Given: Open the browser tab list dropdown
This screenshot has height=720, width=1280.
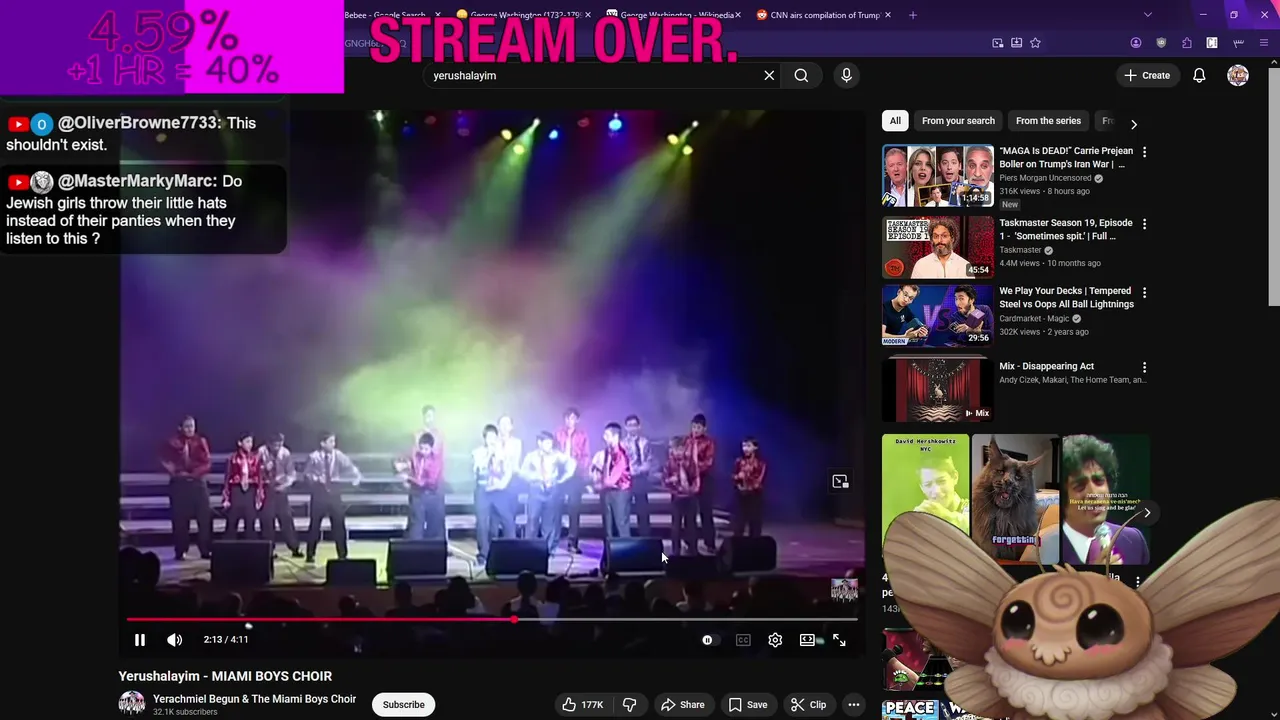Looking at the screenshot, I should pos(1147,15).
